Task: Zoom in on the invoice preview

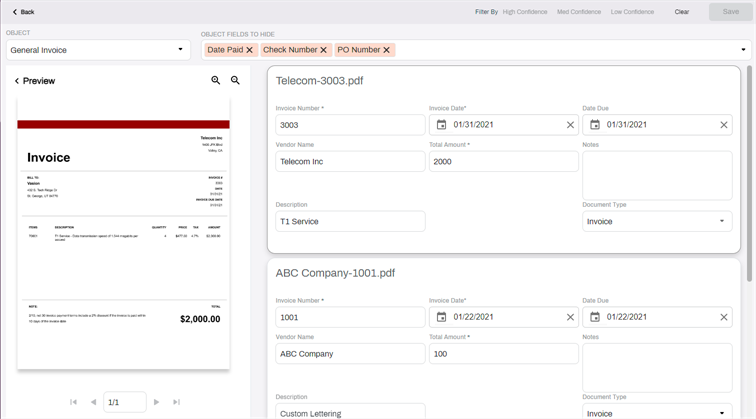Action: click(x=216, y=81)
